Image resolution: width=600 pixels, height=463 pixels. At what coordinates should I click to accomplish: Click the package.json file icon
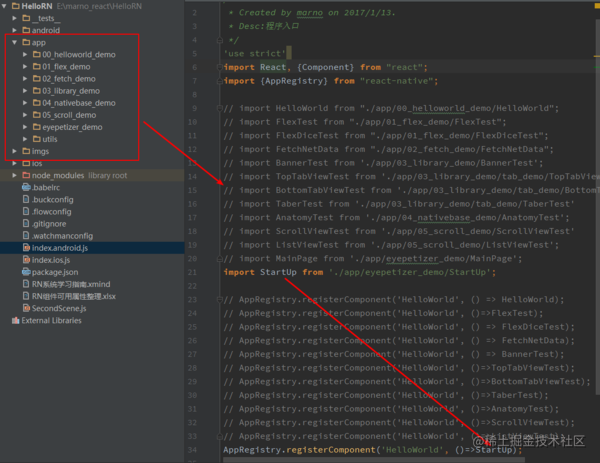[26, 272]
